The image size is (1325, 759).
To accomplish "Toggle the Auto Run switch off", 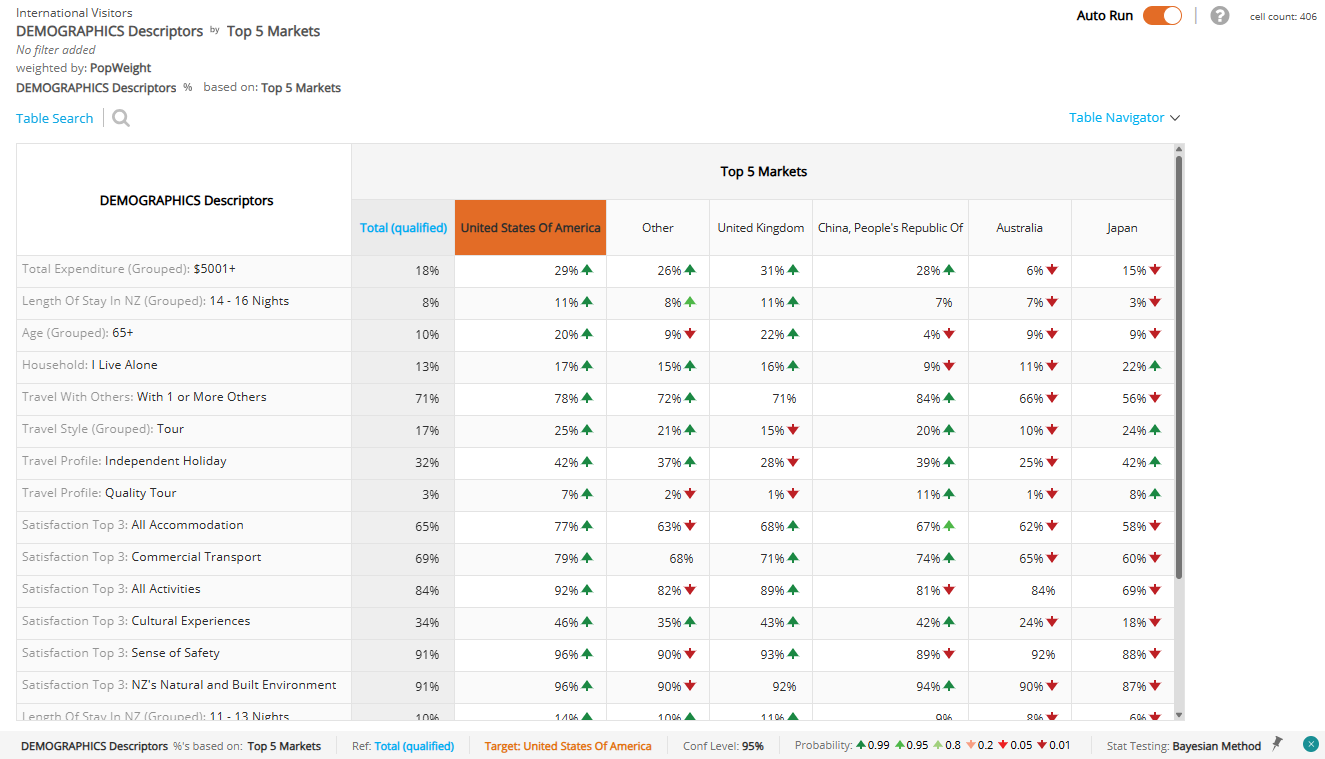I will coord(1163,15).
